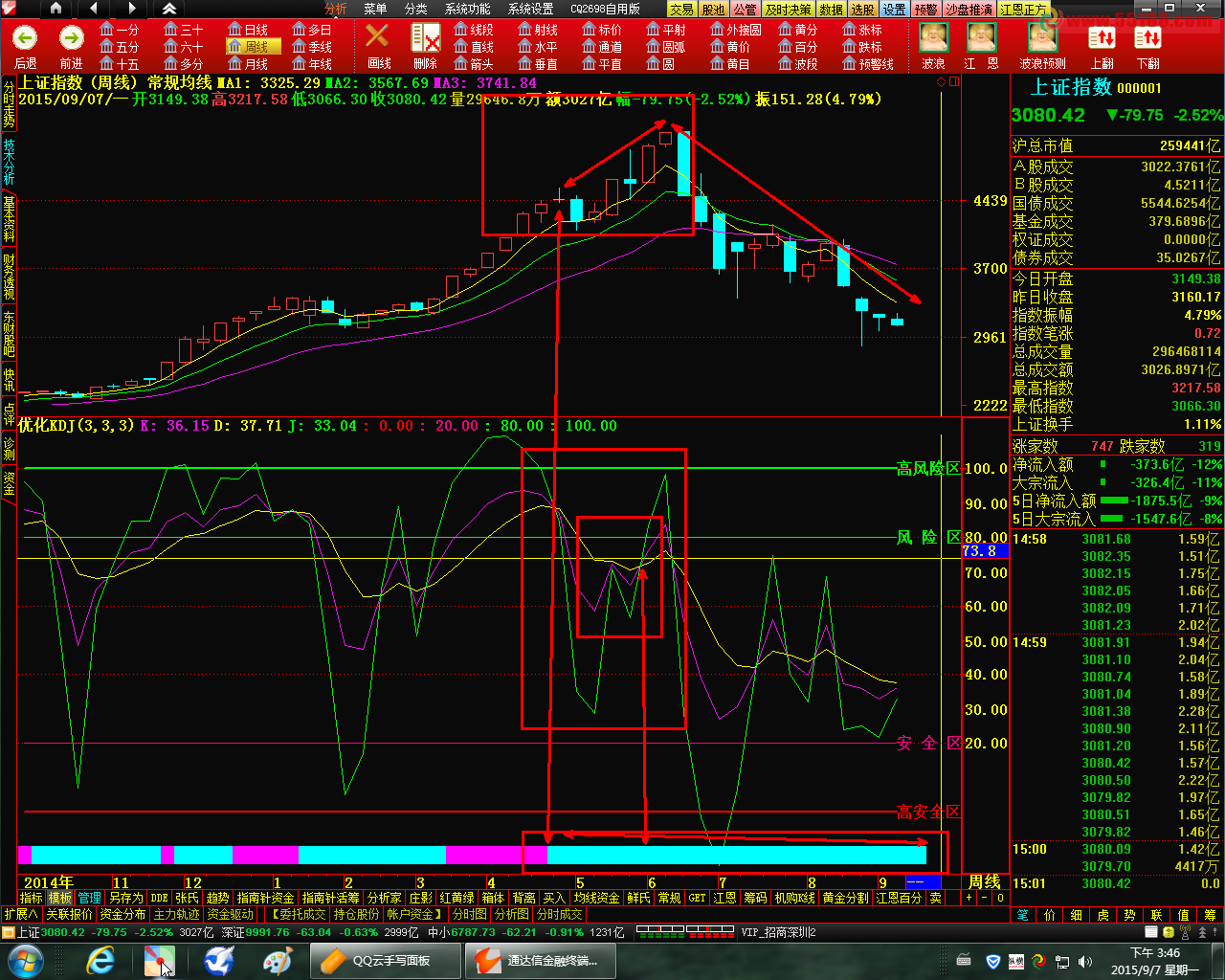The image size is (1225, 980).
Task: Click the 交易 trade button
Action: click(x=681, y=9)
